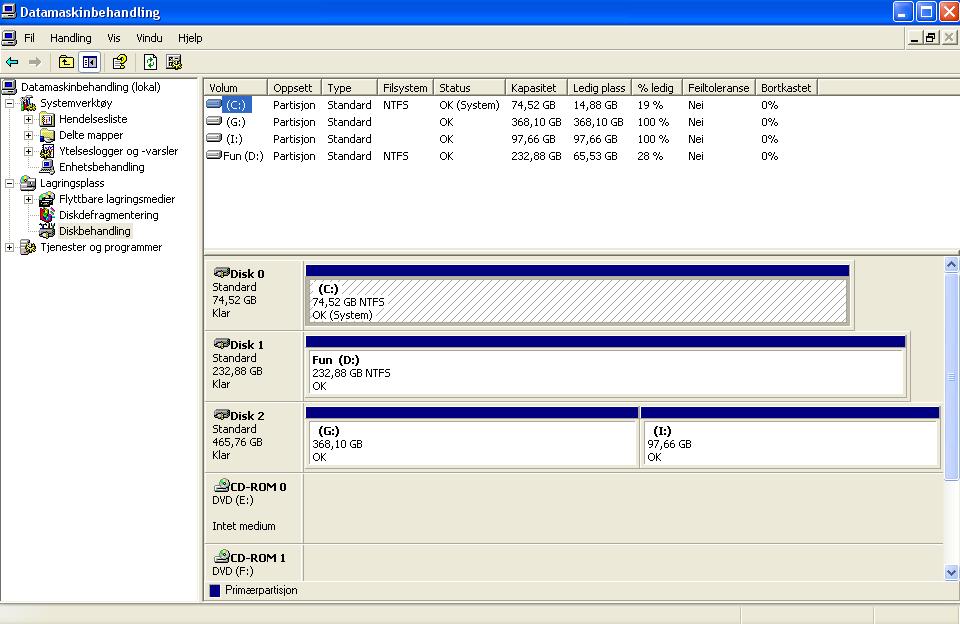Open the toolbar Help icon with a question mark
Viewport: 960px width, 624px height.
pos(120,62)
